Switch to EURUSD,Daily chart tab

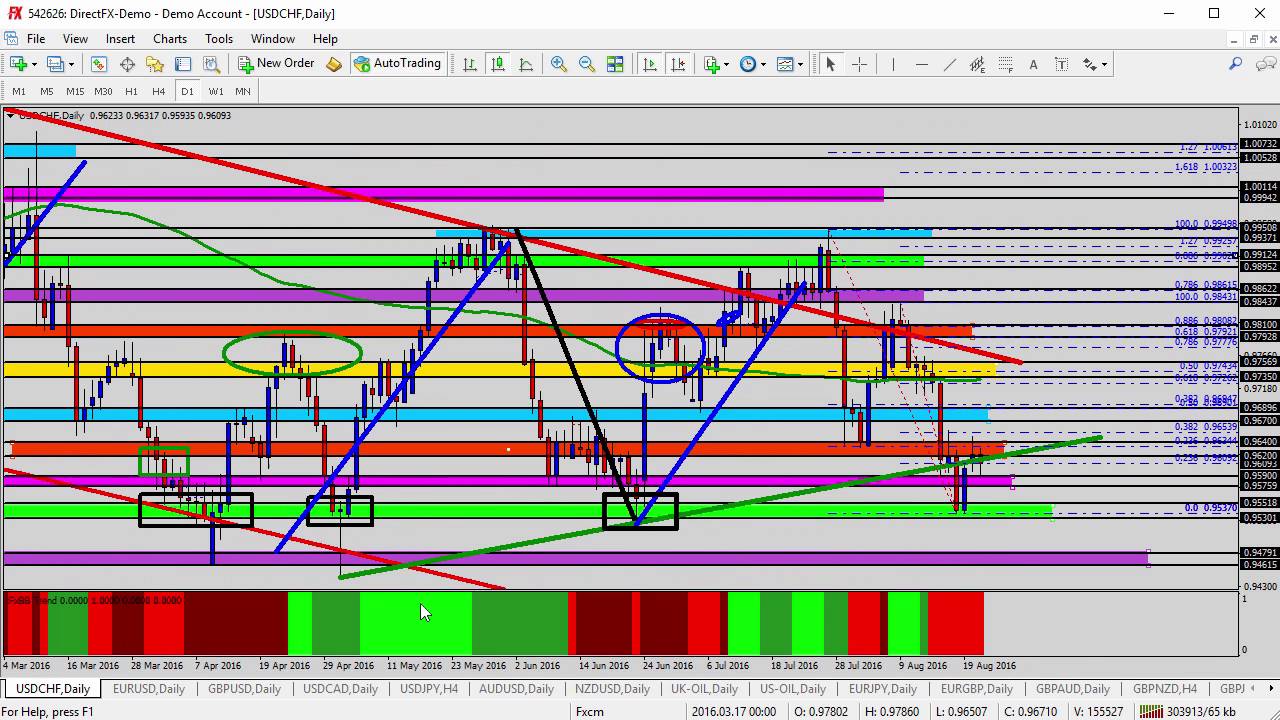(x=149, y=689)
